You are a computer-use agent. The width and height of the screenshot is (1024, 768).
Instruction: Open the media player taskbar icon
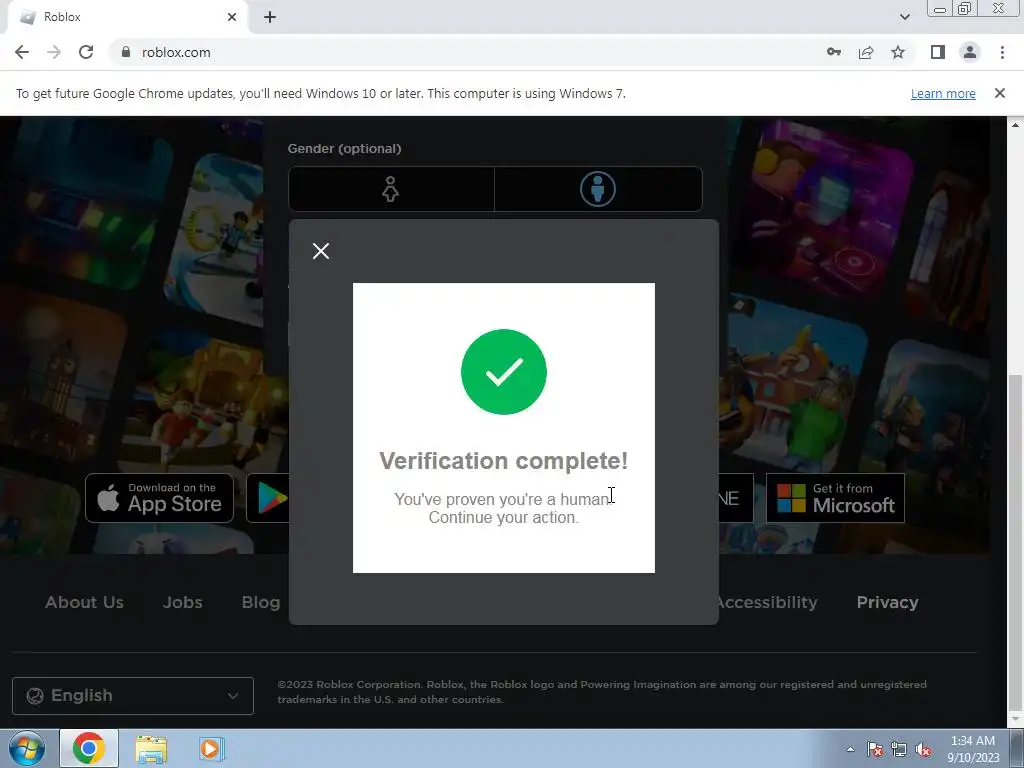point(212,748)
